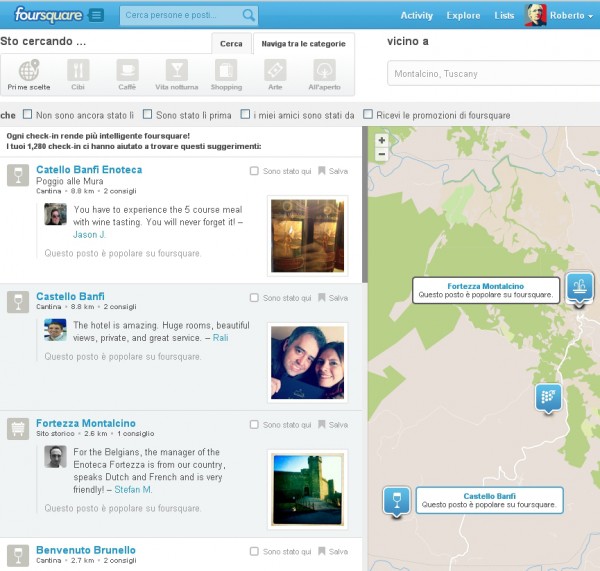This screenshot has width=600, height=571.
Task: Tick 'Sono stato qui' for Catello Banfi Enoteca
Action: coord(254,171)
